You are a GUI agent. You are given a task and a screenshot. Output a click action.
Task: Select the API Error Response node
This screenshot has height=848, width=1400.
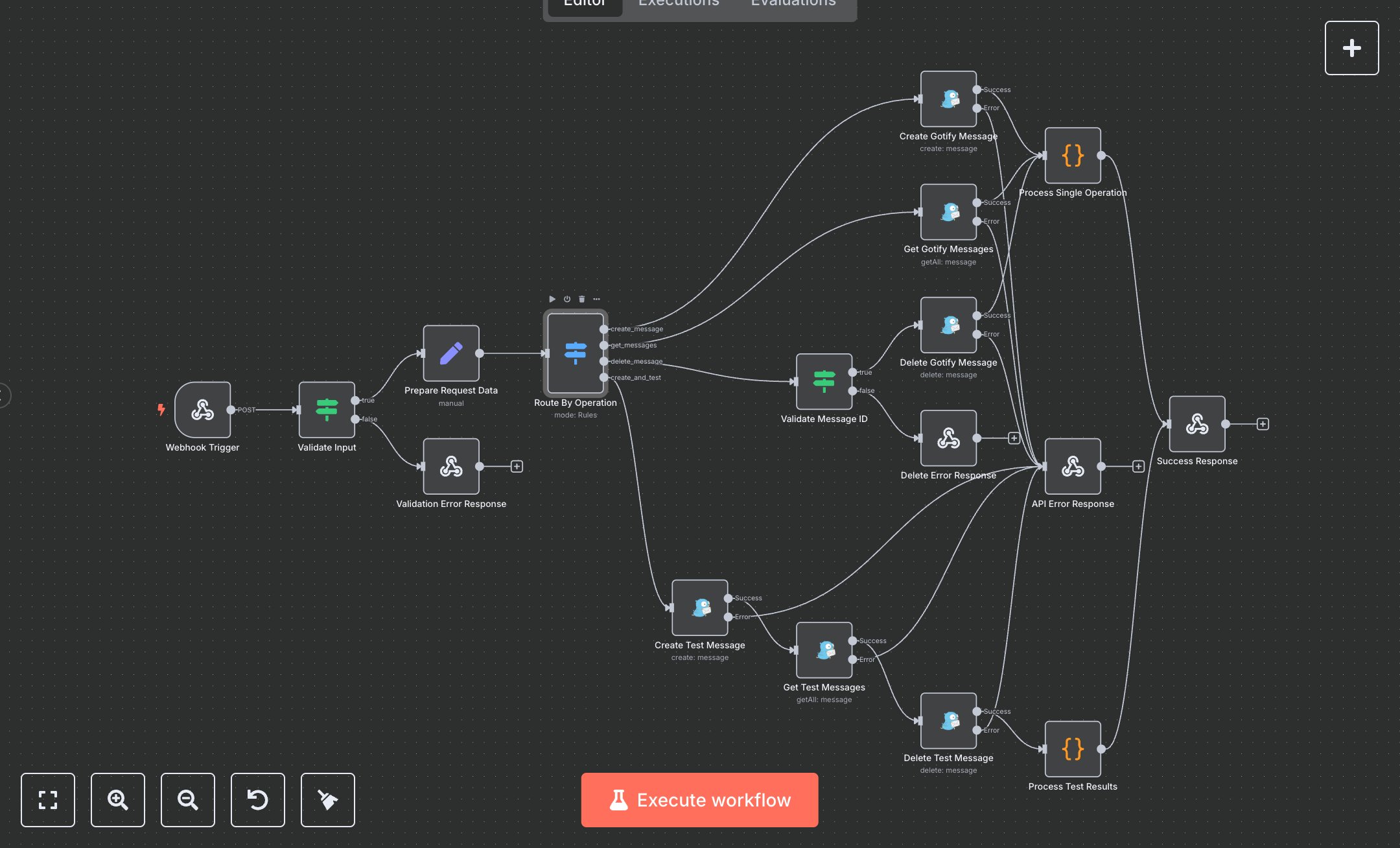(1072, 465)
